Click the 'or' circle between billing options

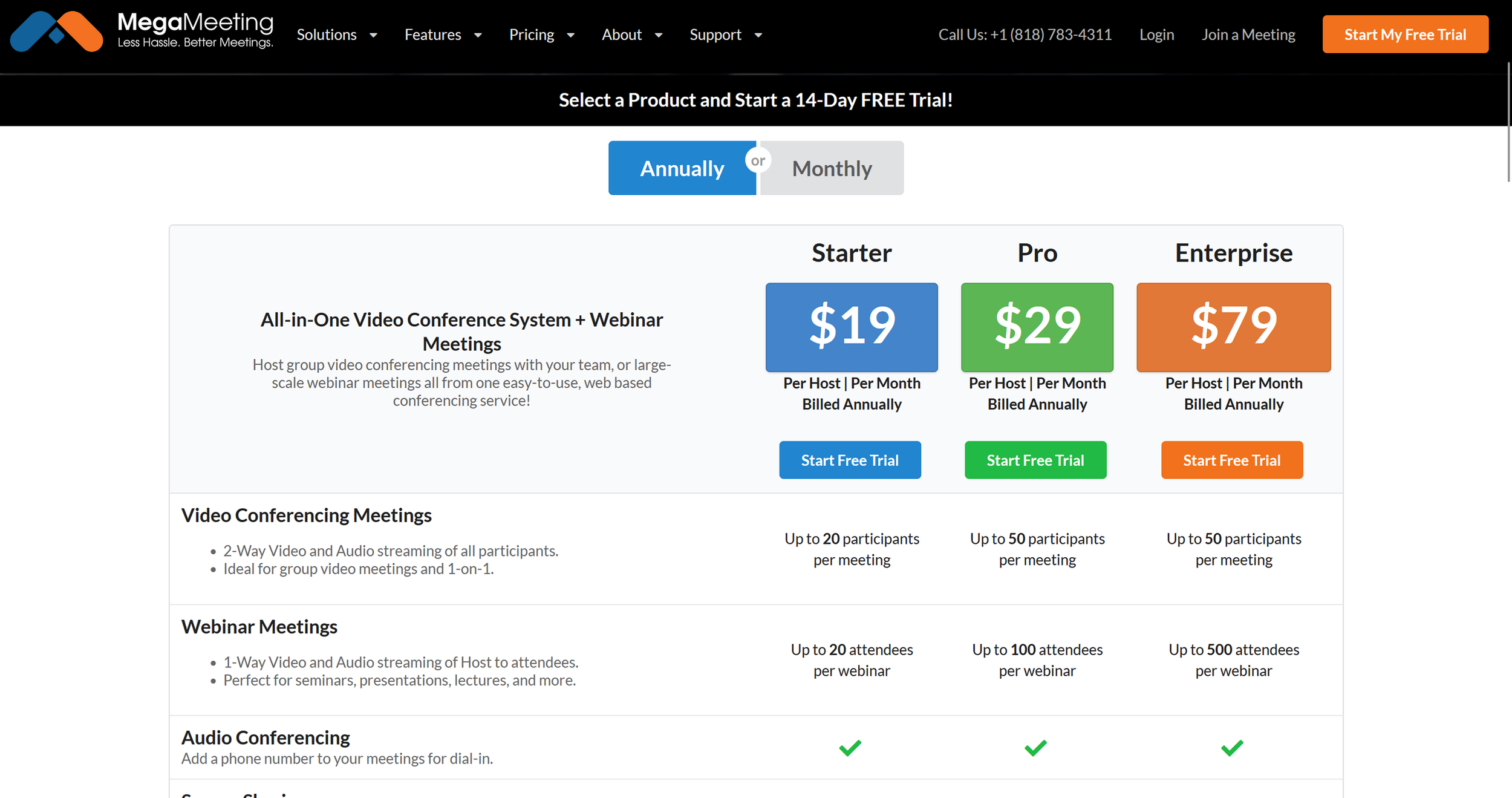point(758,160)
